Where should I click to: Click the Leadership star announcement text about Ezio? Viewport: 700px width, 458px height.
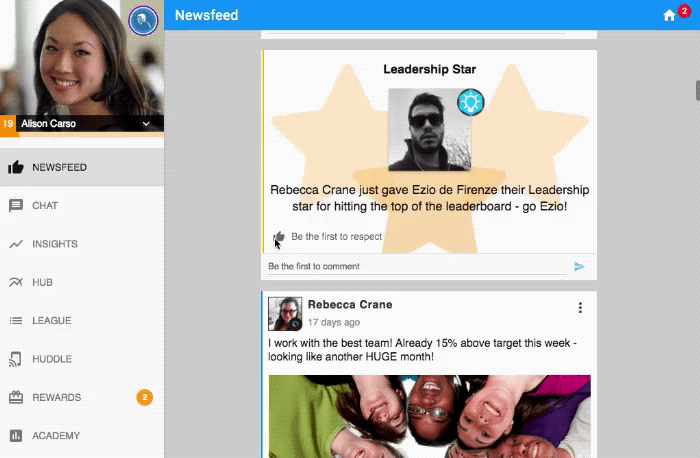tap(429, 198)
